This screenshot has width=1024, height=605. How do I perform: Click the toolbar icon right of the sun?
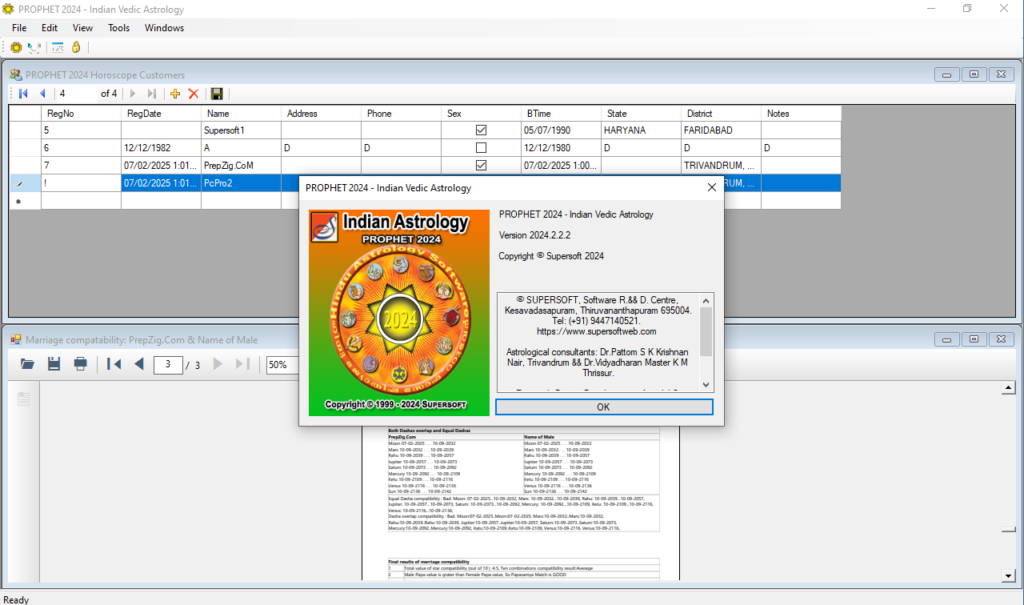point(34,47)
